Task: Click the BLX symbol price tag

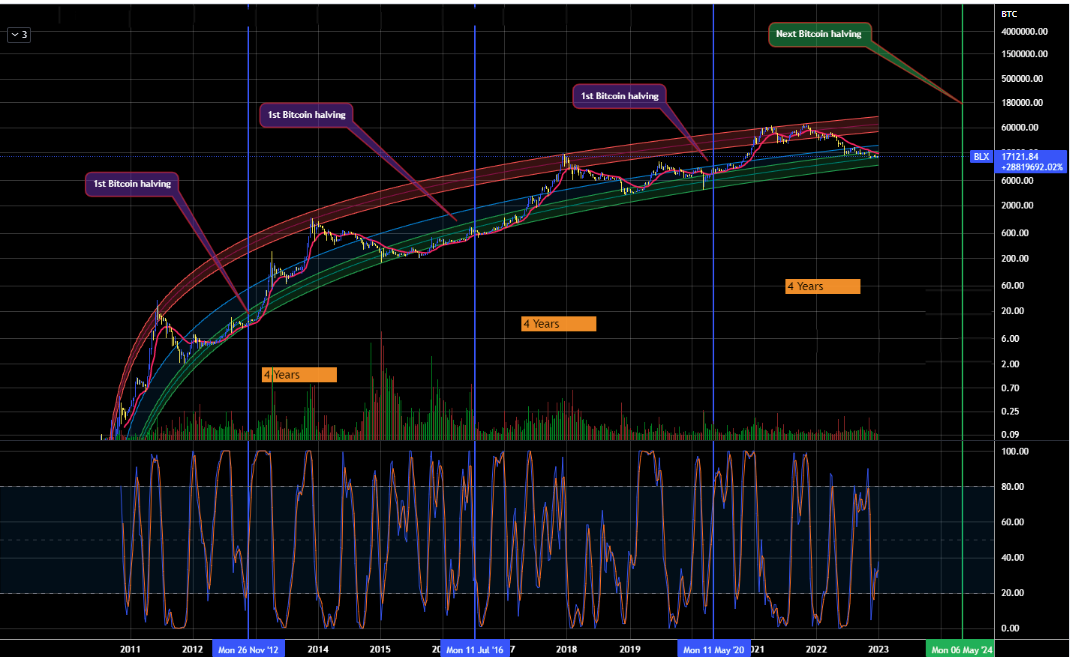Action: 980,157
